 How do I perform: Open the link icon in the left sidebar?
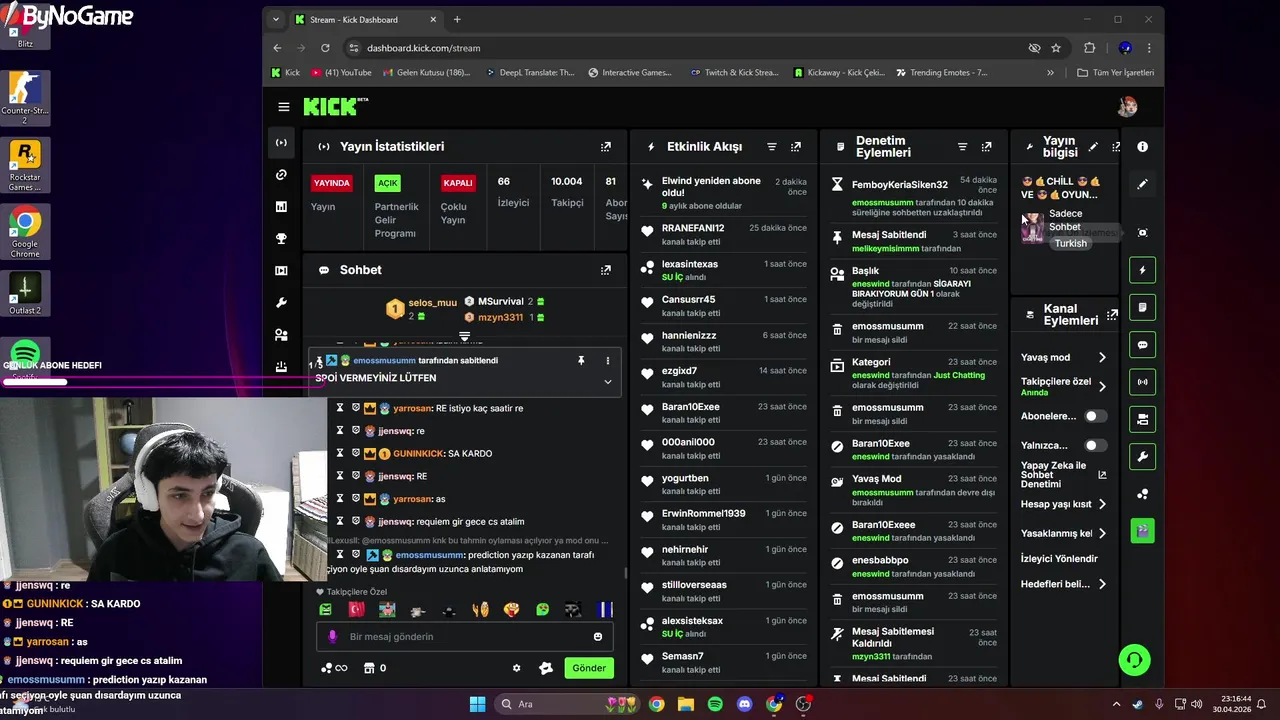click(281, 175)
